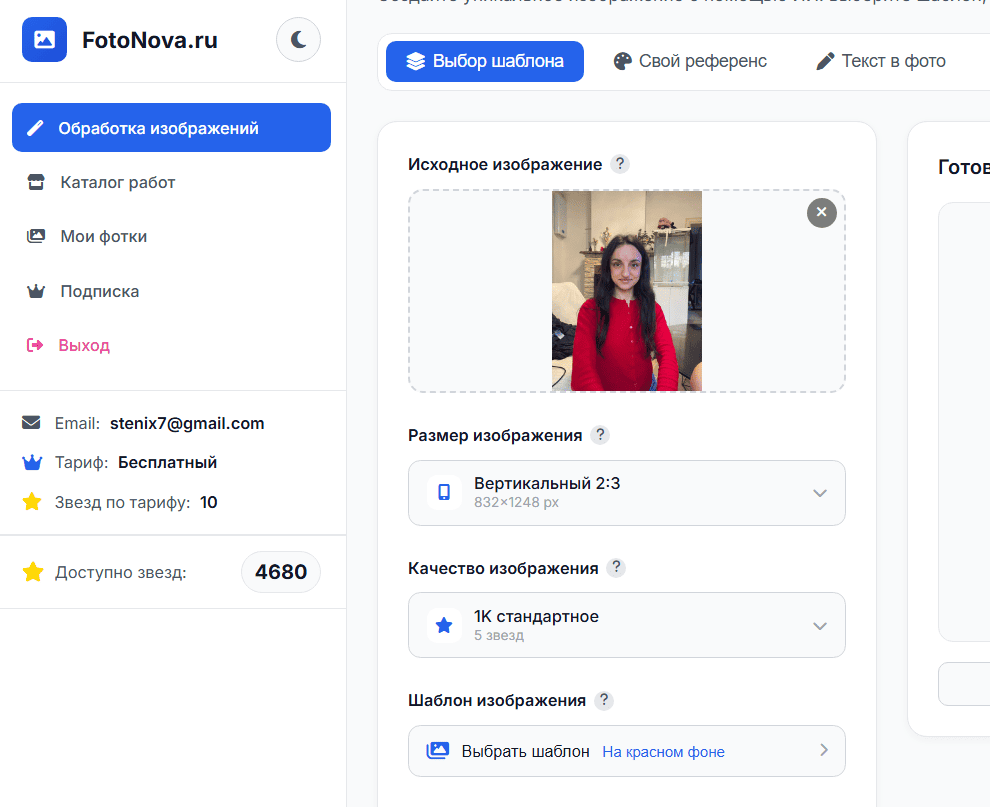This screenshot has width=990, height=807.
Task: Toggle dark mode with moon button
Action: coord(298,40)
